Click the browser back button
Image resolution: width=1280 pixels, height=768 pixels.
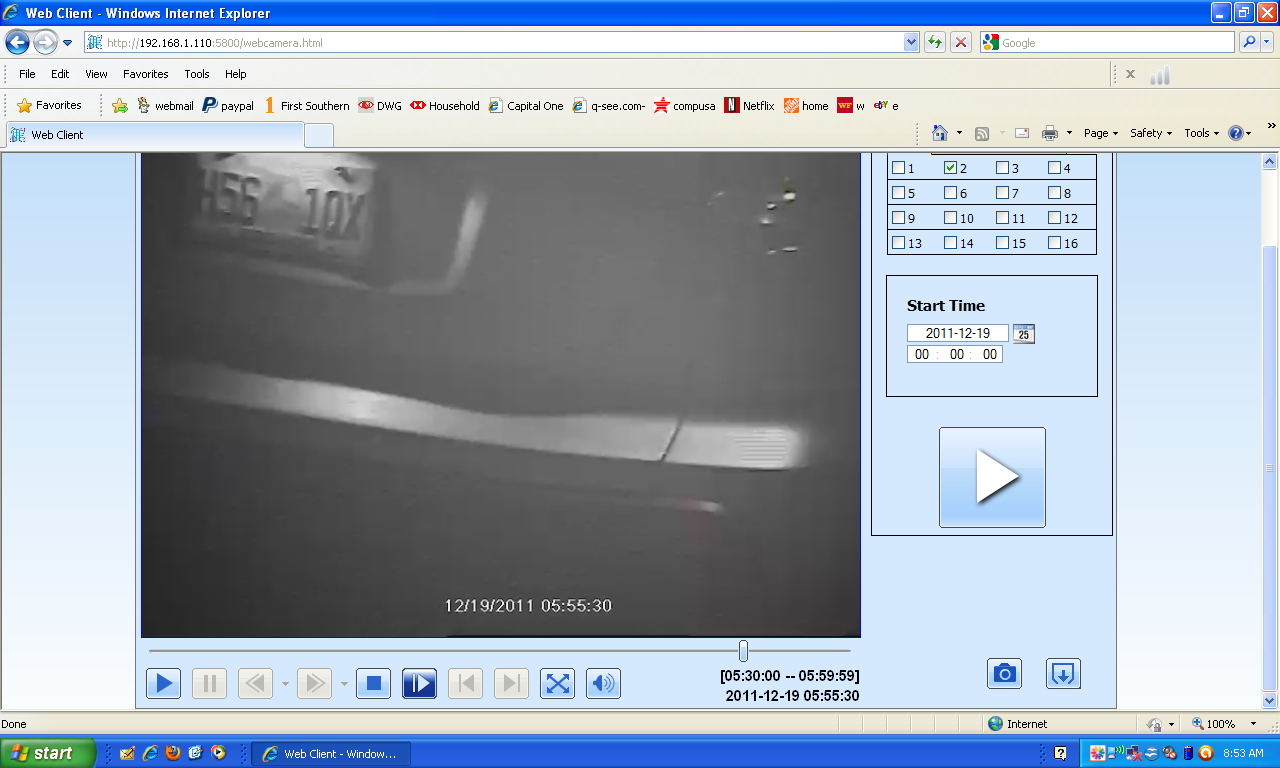[17, 42]
